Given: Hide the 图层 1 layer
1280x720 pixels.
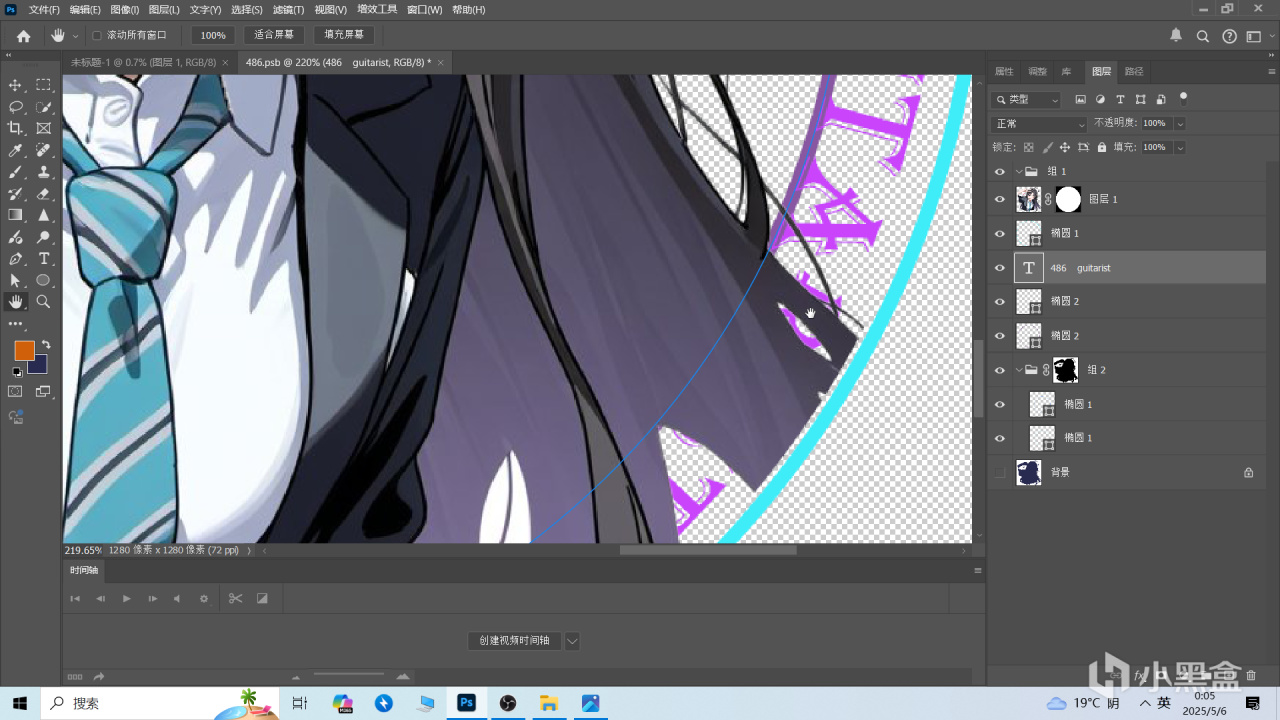Looking at the screenshot, I should [999, 199].
